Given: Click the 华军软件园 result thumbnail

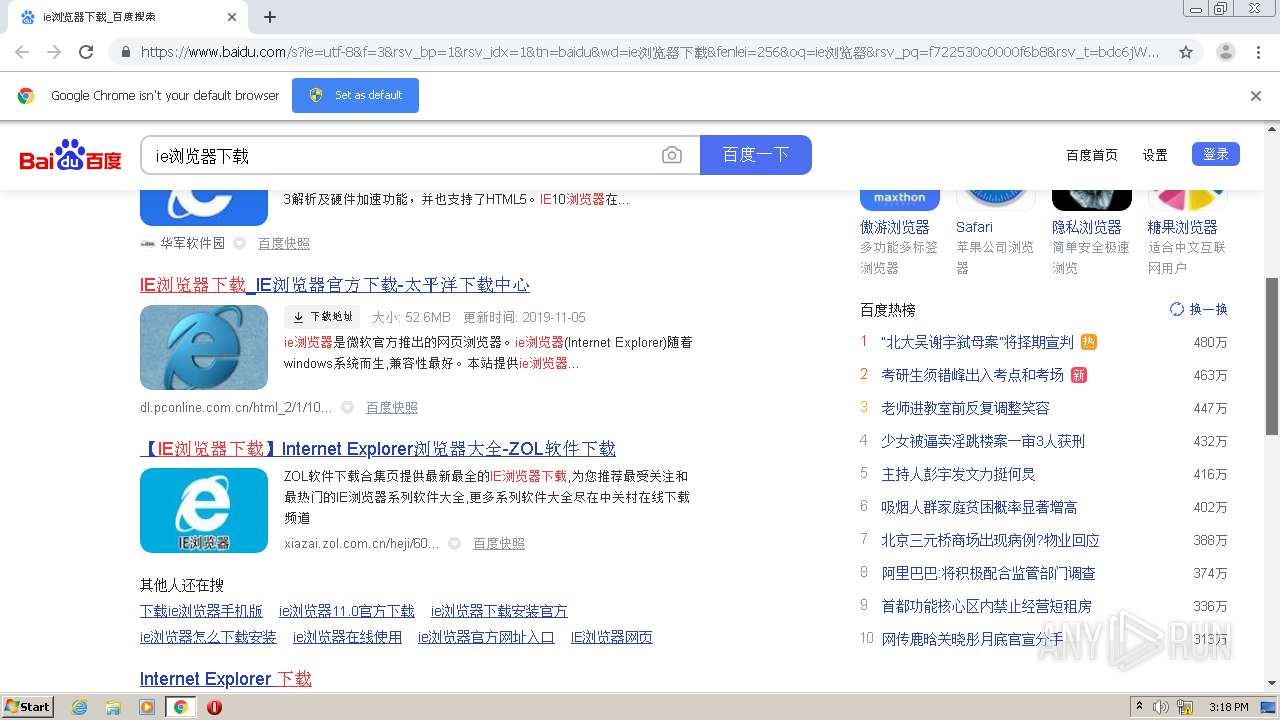Looking at the screenshot, I should pos(204,207).
